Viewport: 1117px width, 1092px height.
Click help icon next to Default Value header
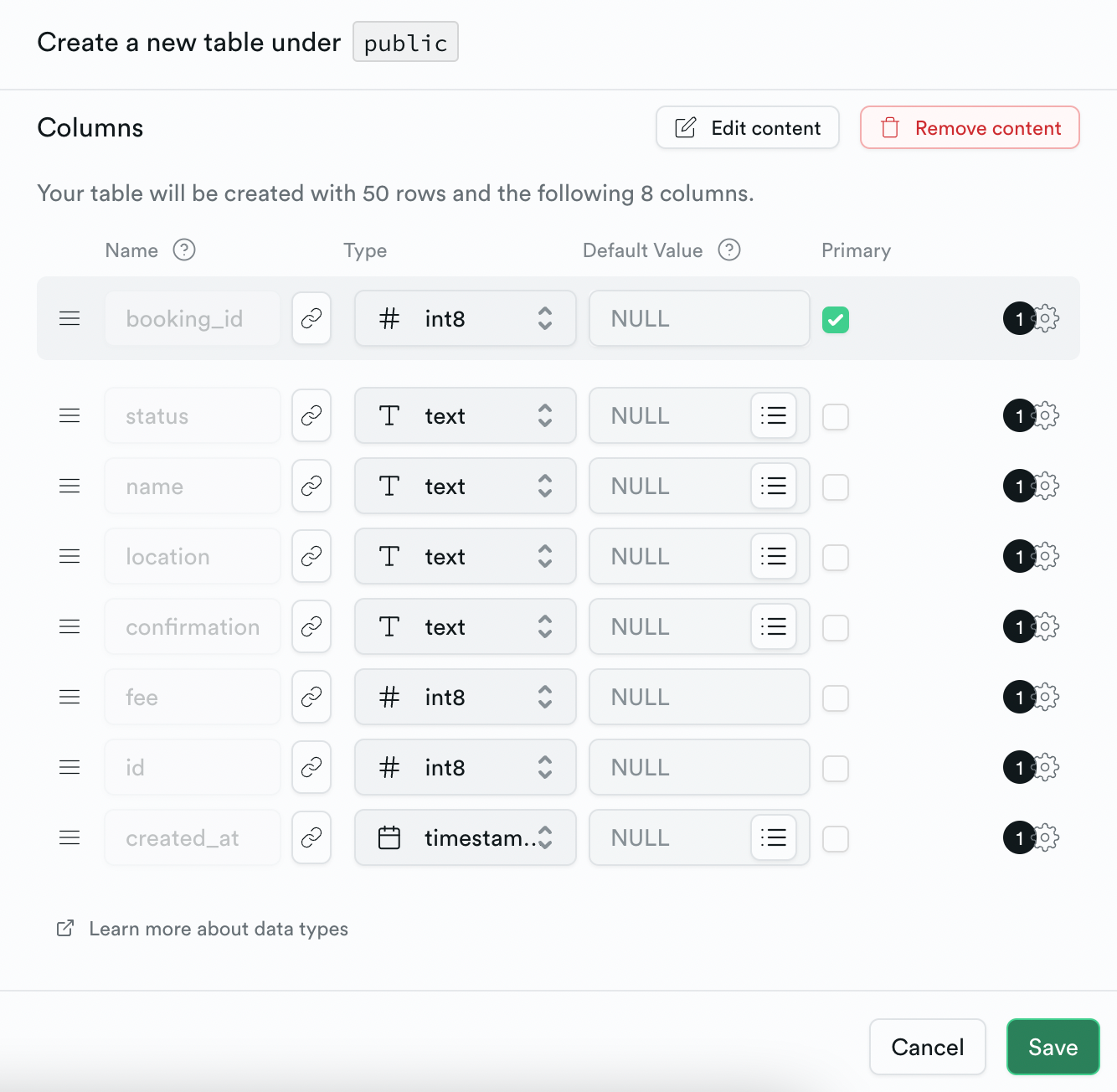click(x=729, y=250)
